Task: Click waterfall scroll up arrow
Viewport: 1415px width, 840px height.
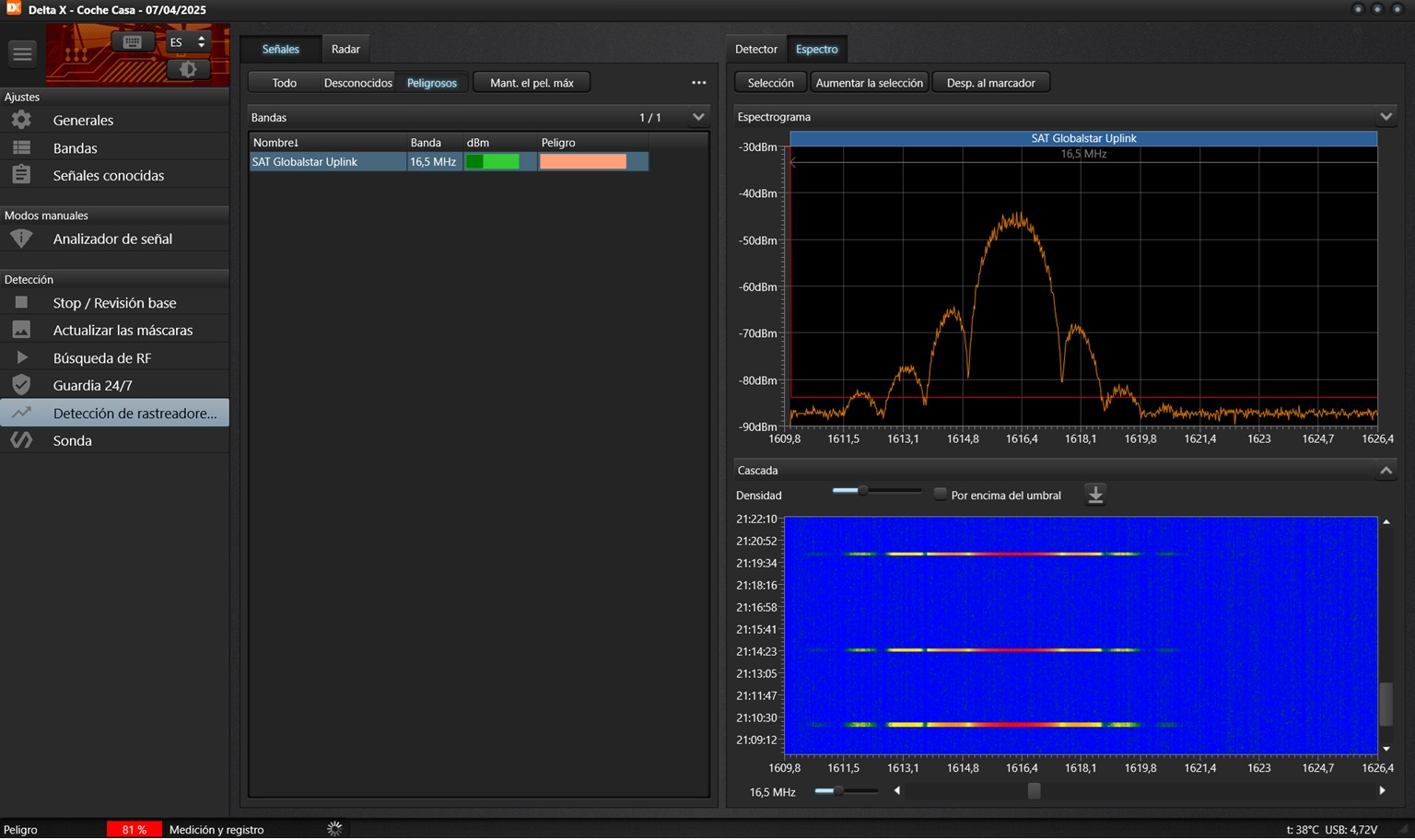Action: click(1386, 522)
